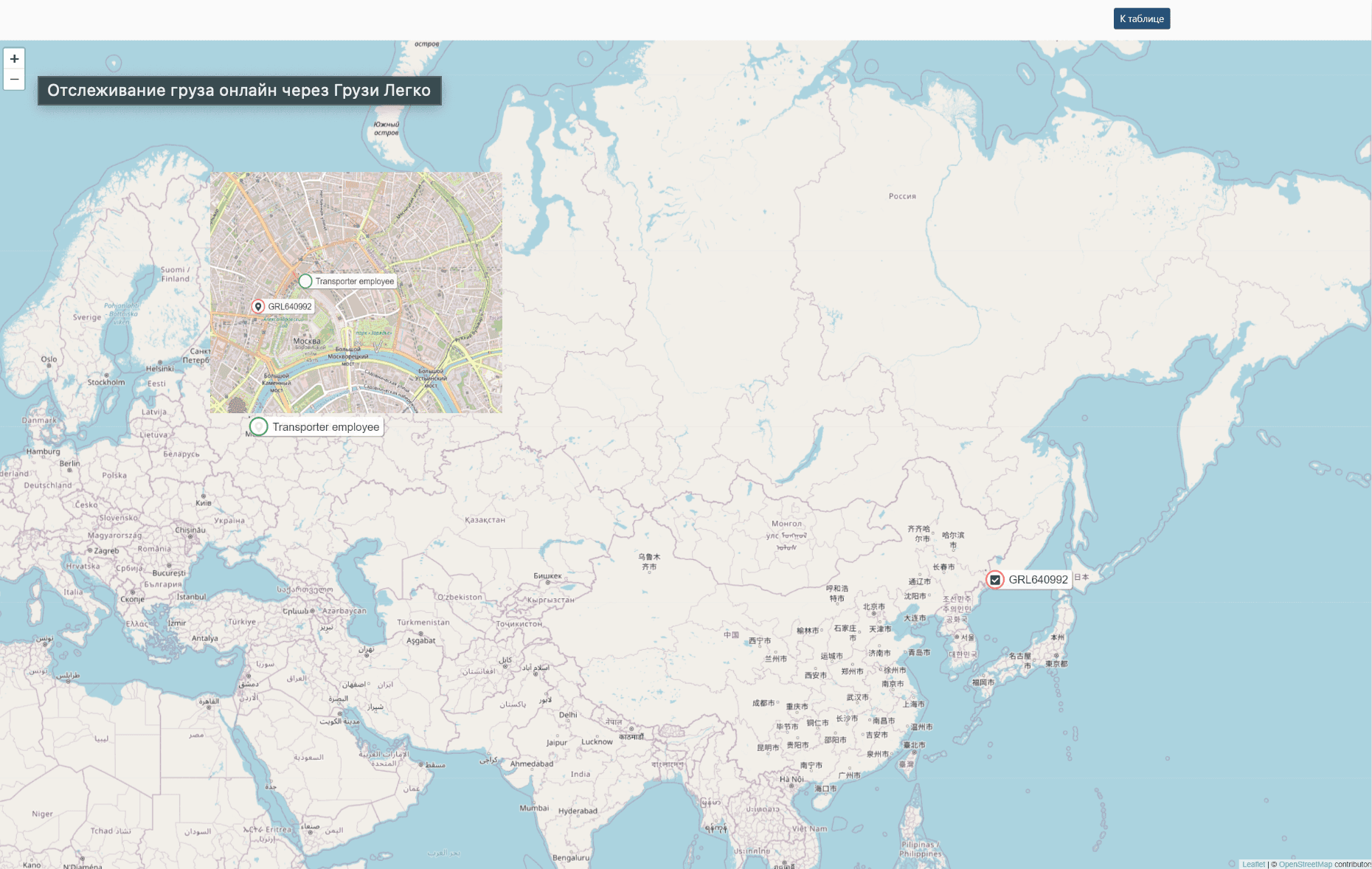The image size is (1372, 869).
Task: Click the Россия country label on map
Action: tap(902, 196)
